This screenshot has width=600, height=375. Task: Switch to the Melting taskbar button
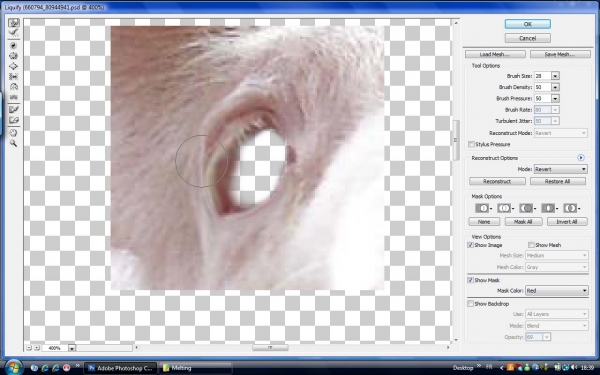tap(195, 368)
